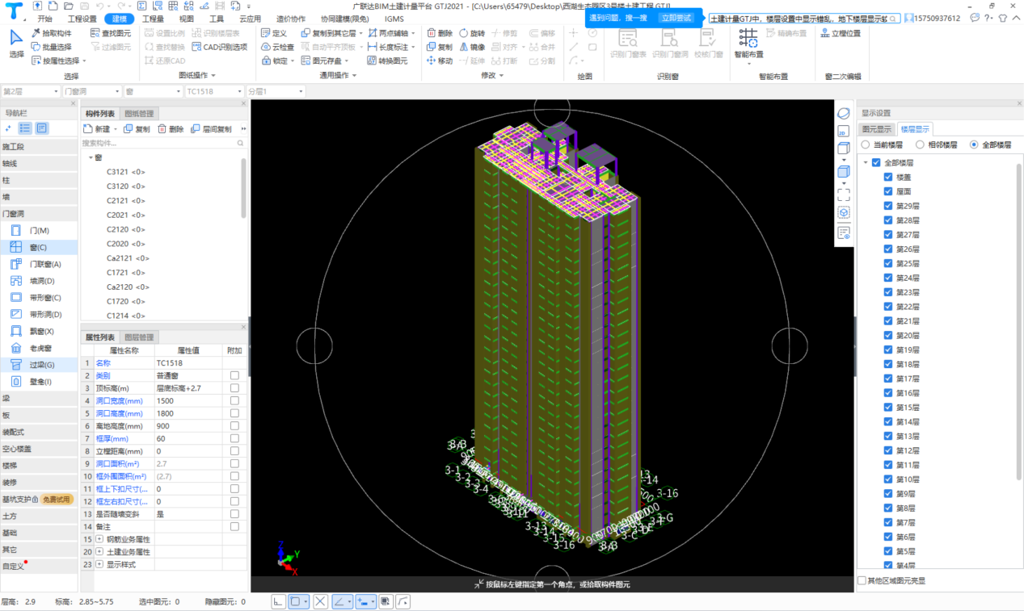Click the 智能布置 smart layout icon
The image size is (1024, 611).
click(x=748, y=40)
